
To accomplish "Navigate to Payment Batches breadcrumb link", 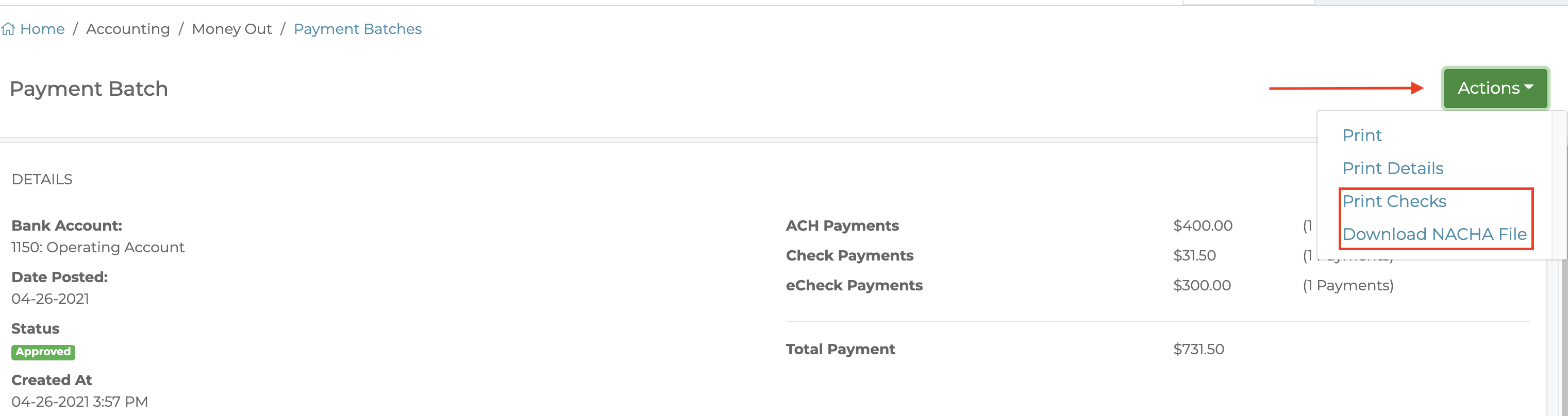I will (x=357, y=29).
